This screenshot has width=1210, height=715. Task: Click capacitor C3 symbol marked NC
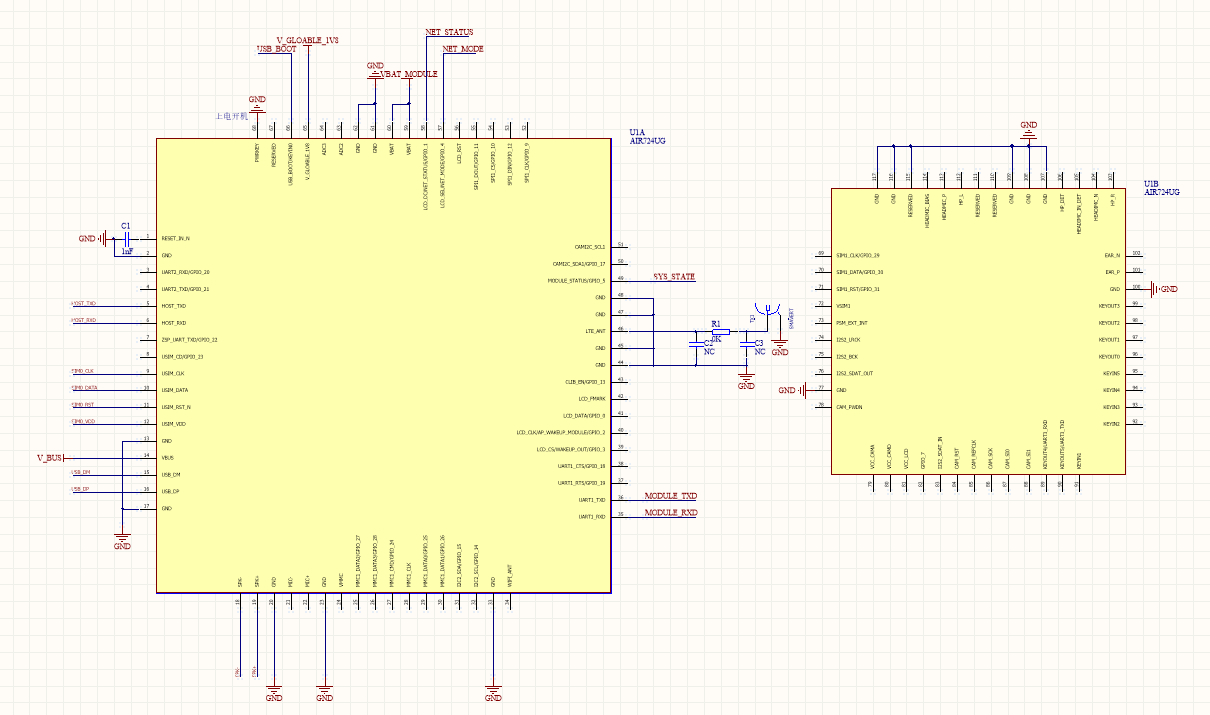pyautogui.click(x=746, y=342)
